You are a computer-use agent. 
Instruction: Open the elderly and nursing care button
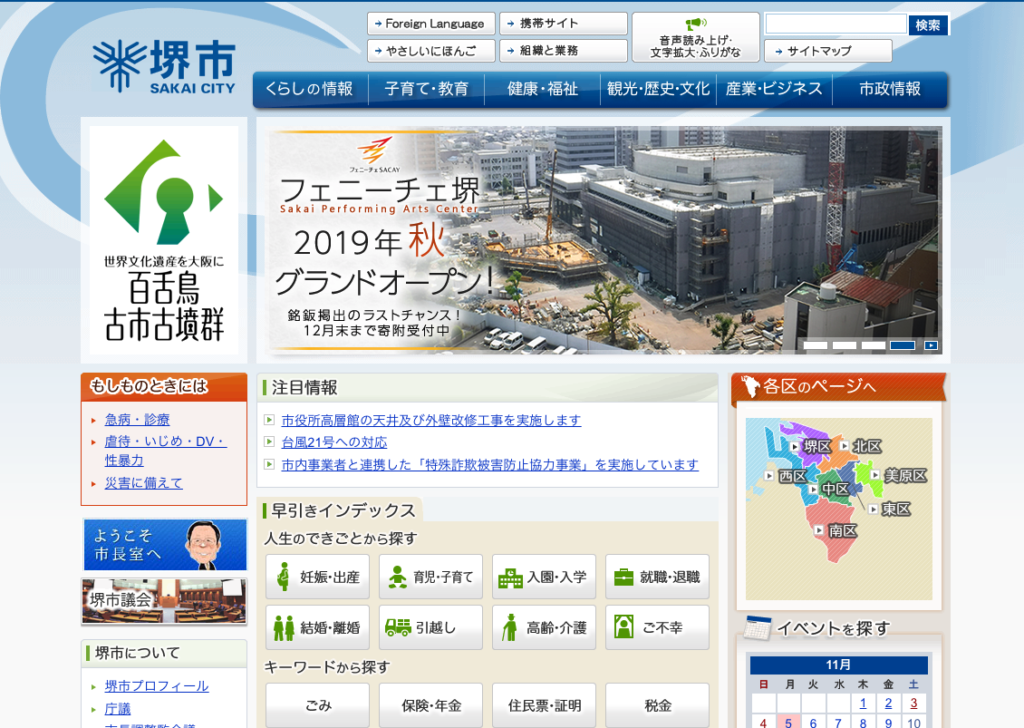[544, 628]
